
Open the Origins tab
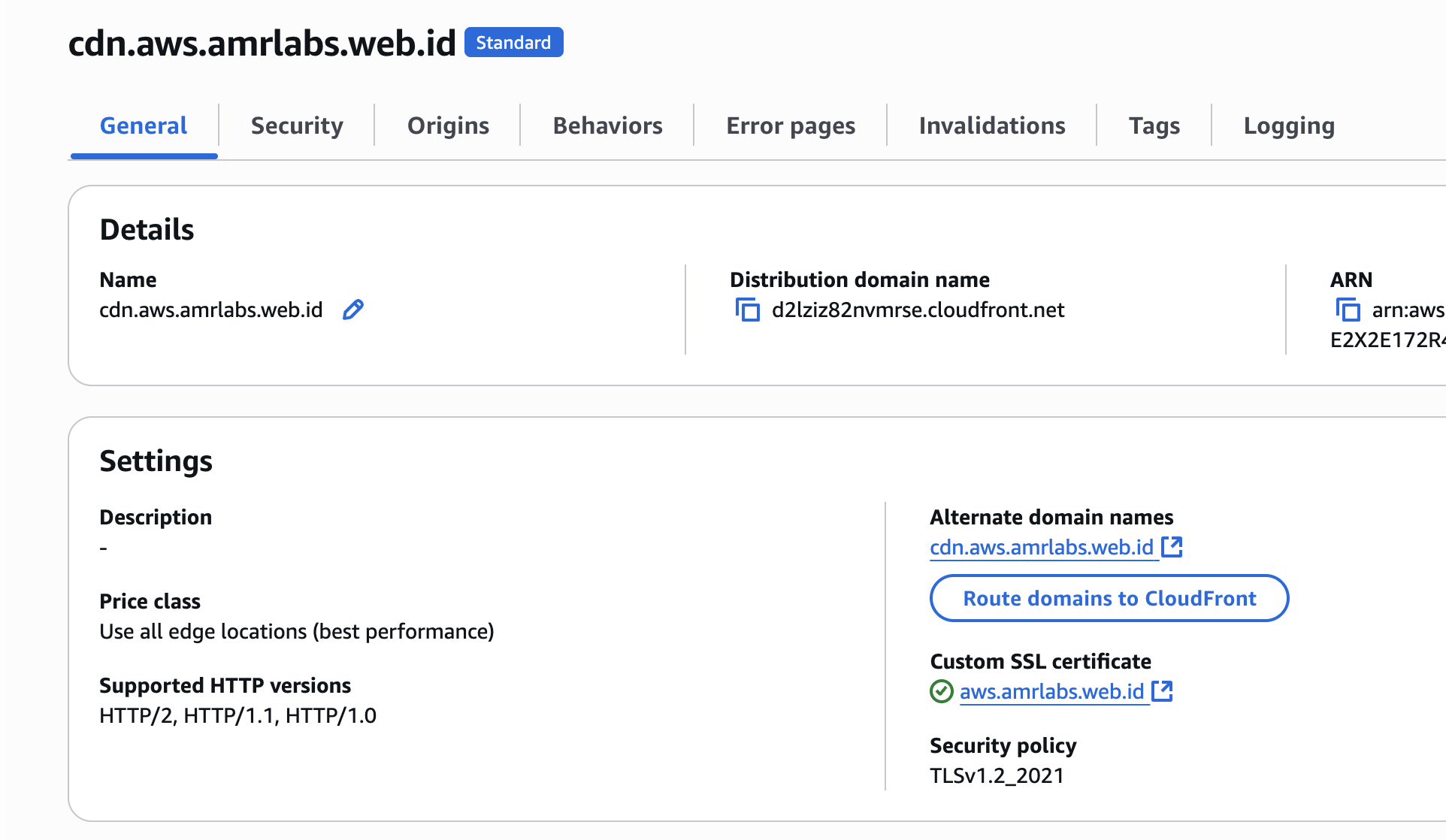click(448, 125)
